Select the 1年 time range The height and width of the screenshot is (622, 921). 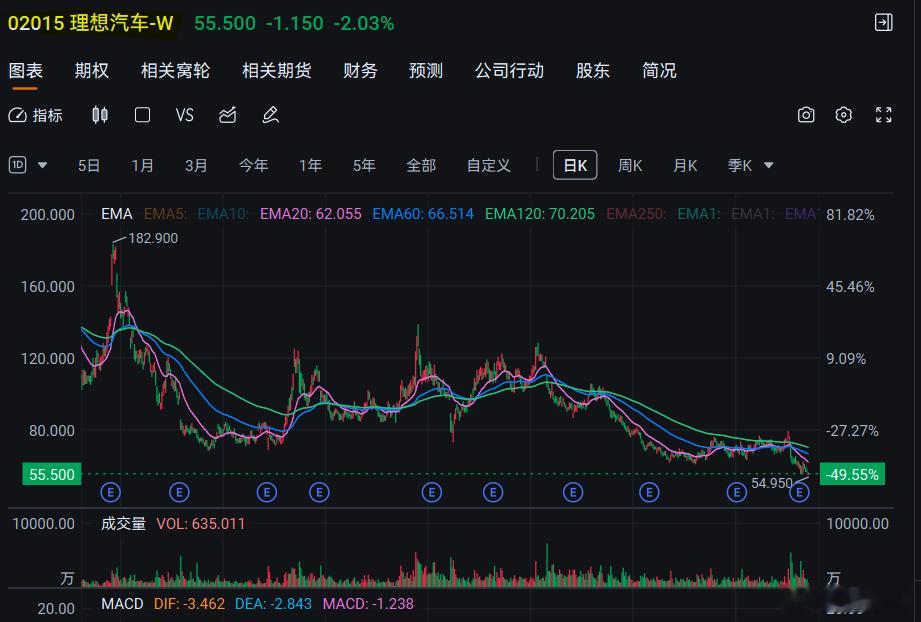coord(310,166)
